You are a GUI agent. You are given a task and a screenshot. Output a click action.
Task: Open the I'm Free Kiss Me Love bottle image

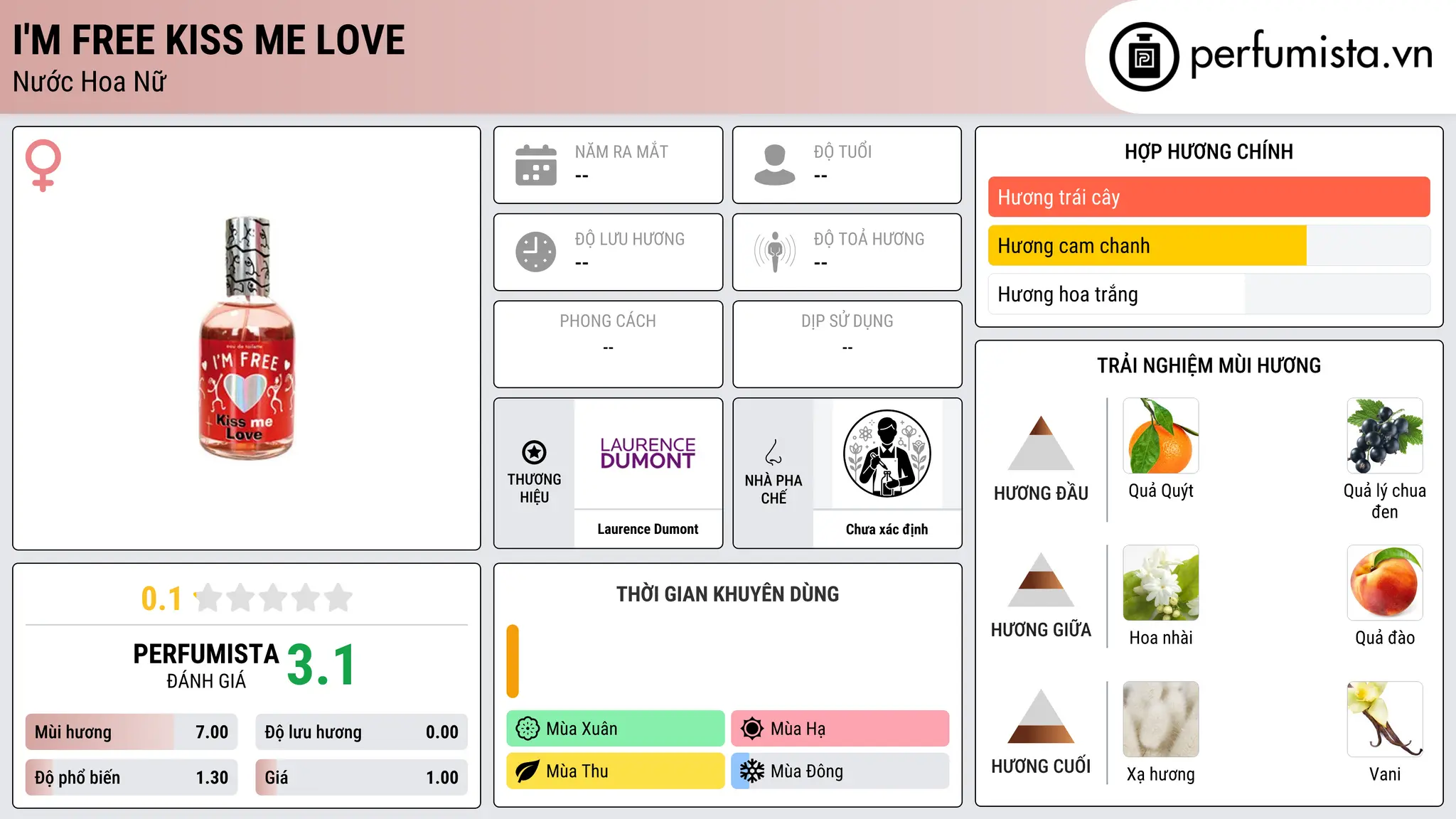[x=246, y=338]
